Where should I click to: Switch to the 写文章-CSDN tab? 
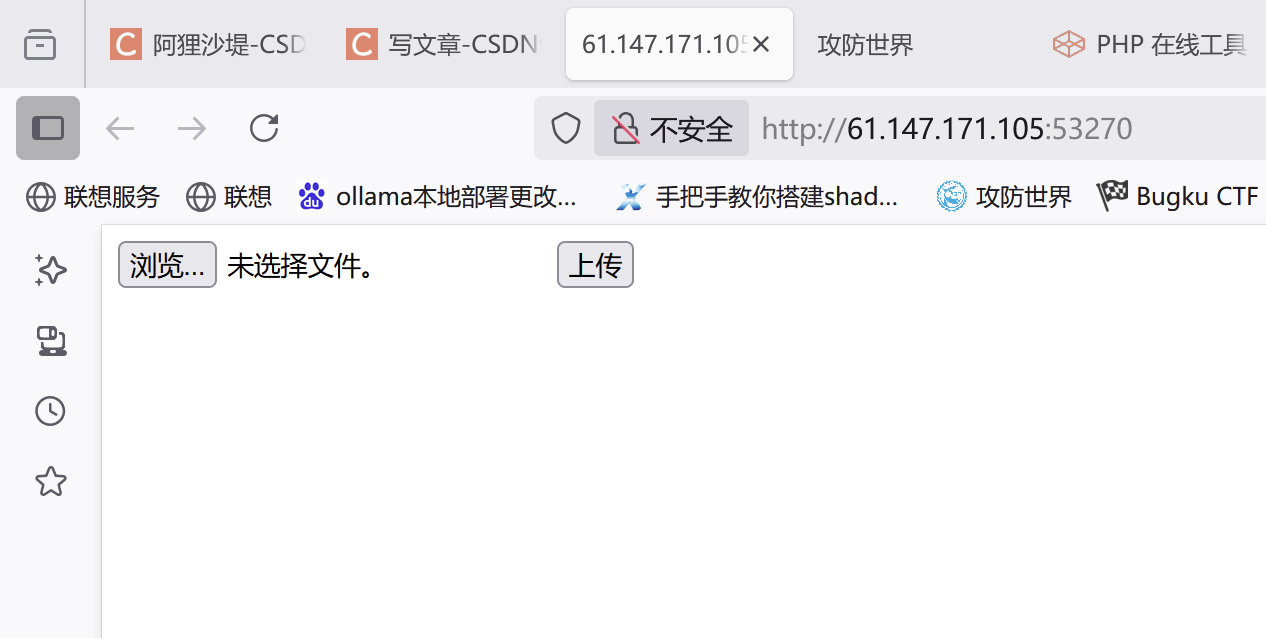tap(445, 45)
